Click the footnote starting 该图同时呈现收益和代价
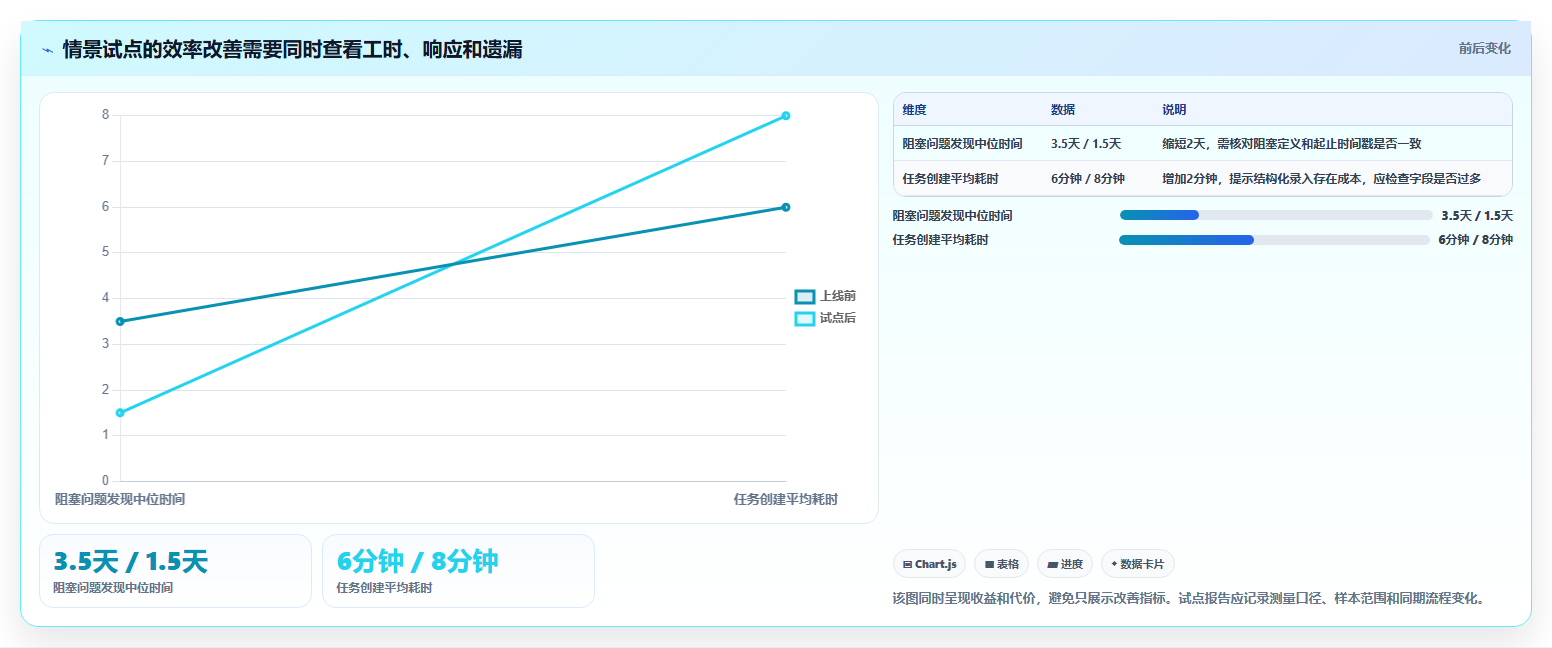 1191,599
